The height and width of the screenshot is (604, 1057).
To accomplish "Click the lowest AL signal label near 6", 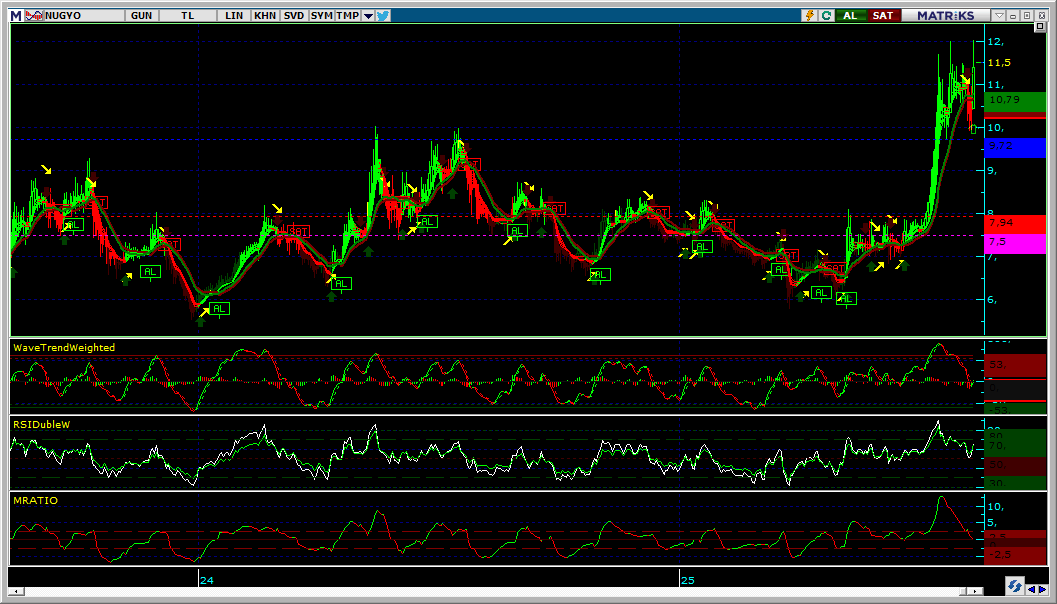I will click(x=219, y=309).
